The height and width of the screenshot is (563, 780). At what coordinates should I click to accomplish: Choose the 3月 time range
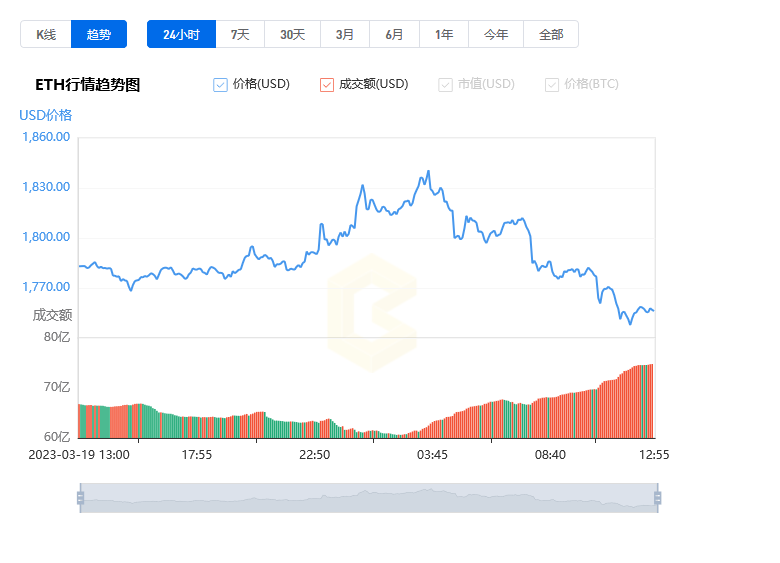pos(345,34)
